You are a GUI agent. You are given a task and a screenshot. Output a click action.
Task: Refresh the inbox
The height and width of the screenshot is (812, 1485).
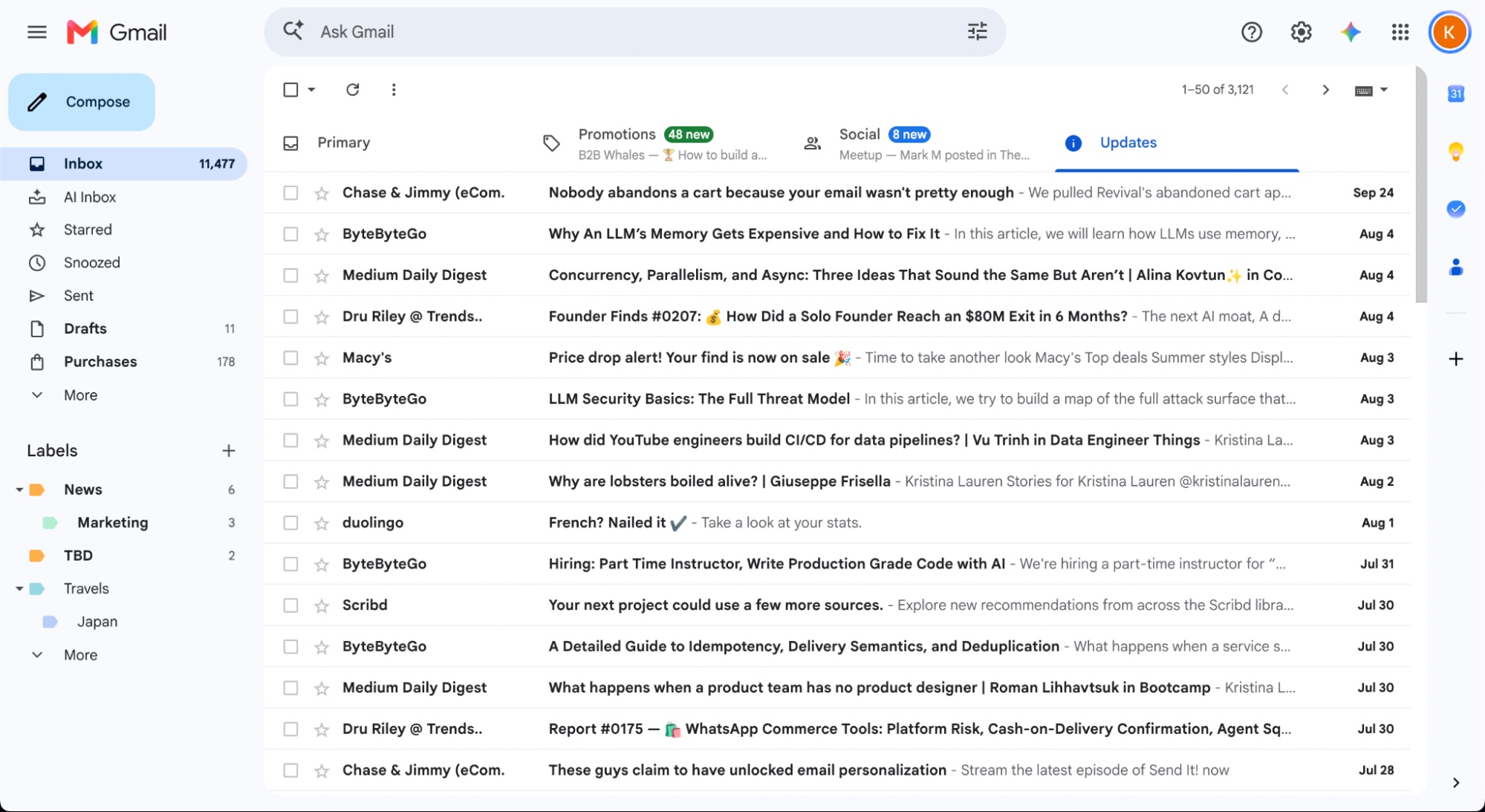tap(353, 89)
